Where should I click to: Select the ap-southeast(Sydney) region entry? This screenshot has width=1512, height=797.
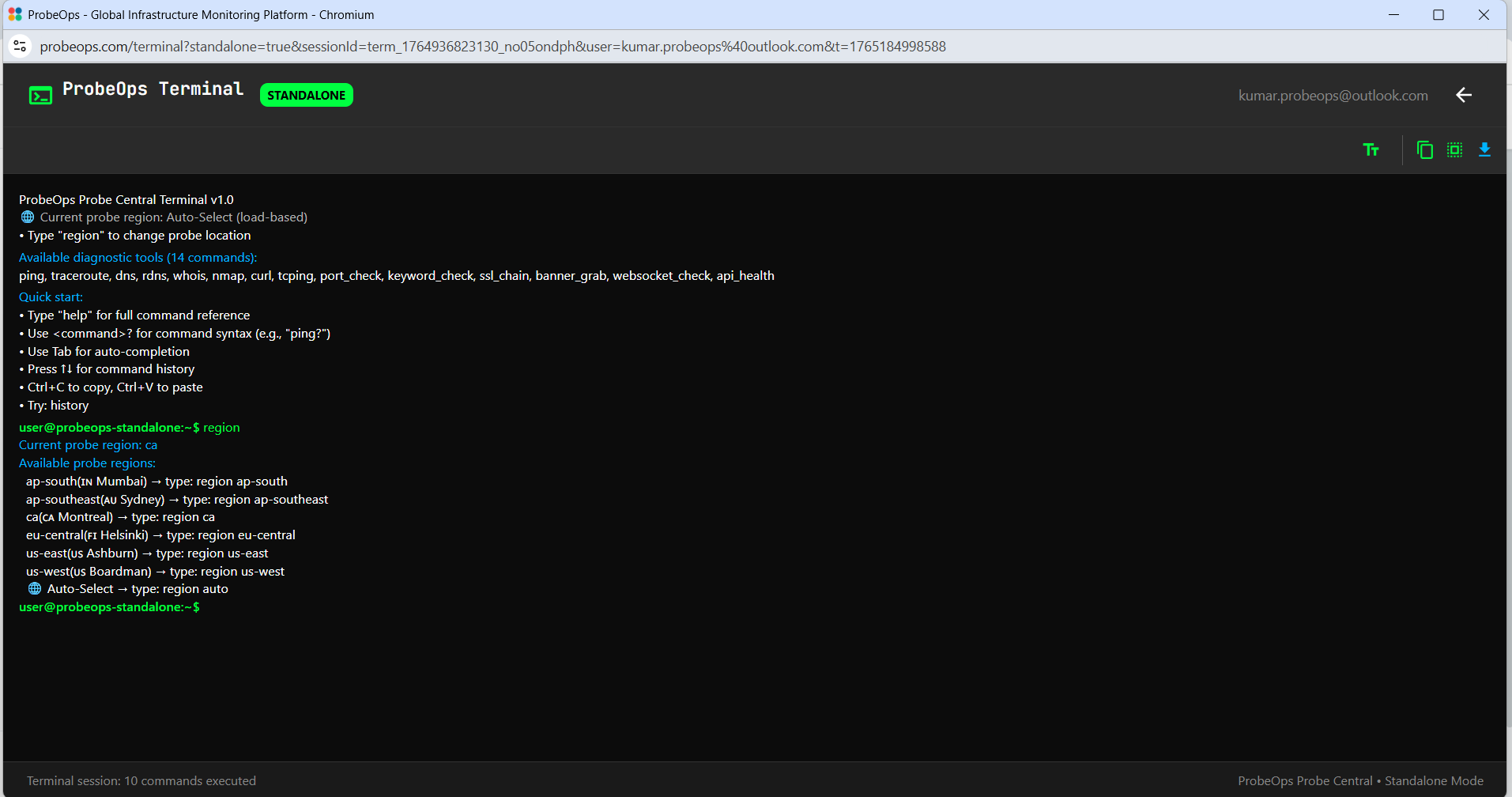pos(177,499)
